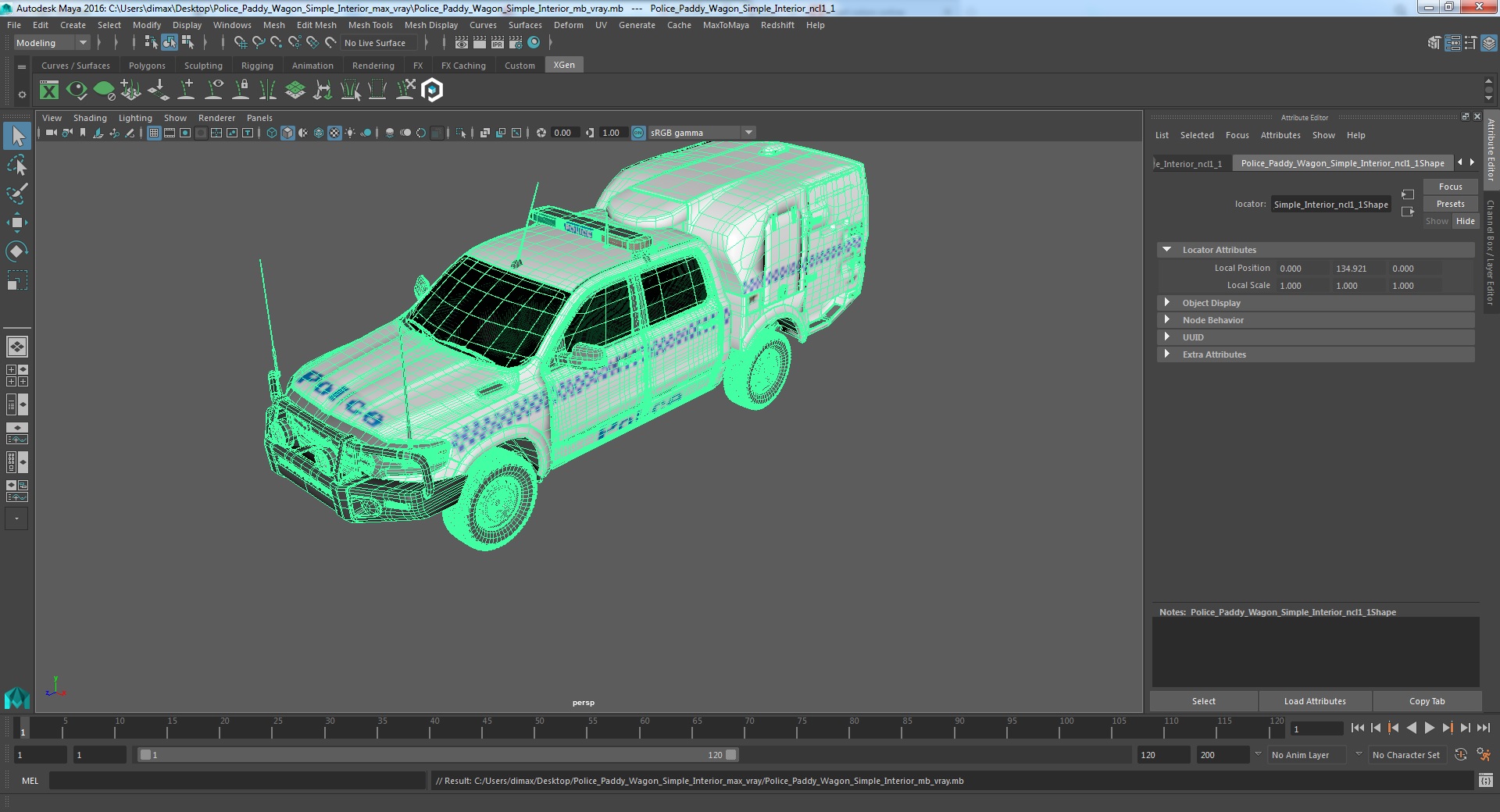
Task: Open the Modeling menu set dropdown
Action: (x=52, y=43)
